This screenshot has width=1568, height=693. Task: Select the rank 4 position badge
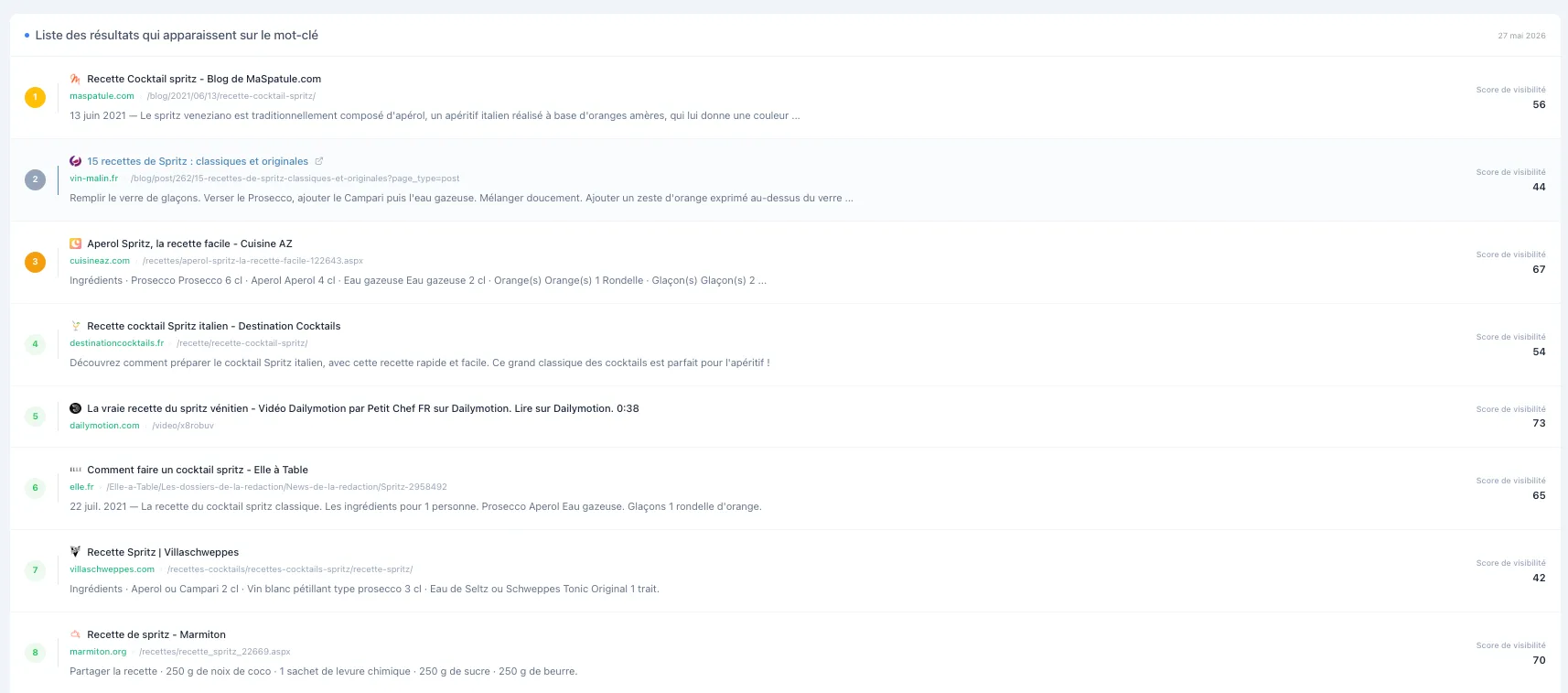(x=36, y=344)
